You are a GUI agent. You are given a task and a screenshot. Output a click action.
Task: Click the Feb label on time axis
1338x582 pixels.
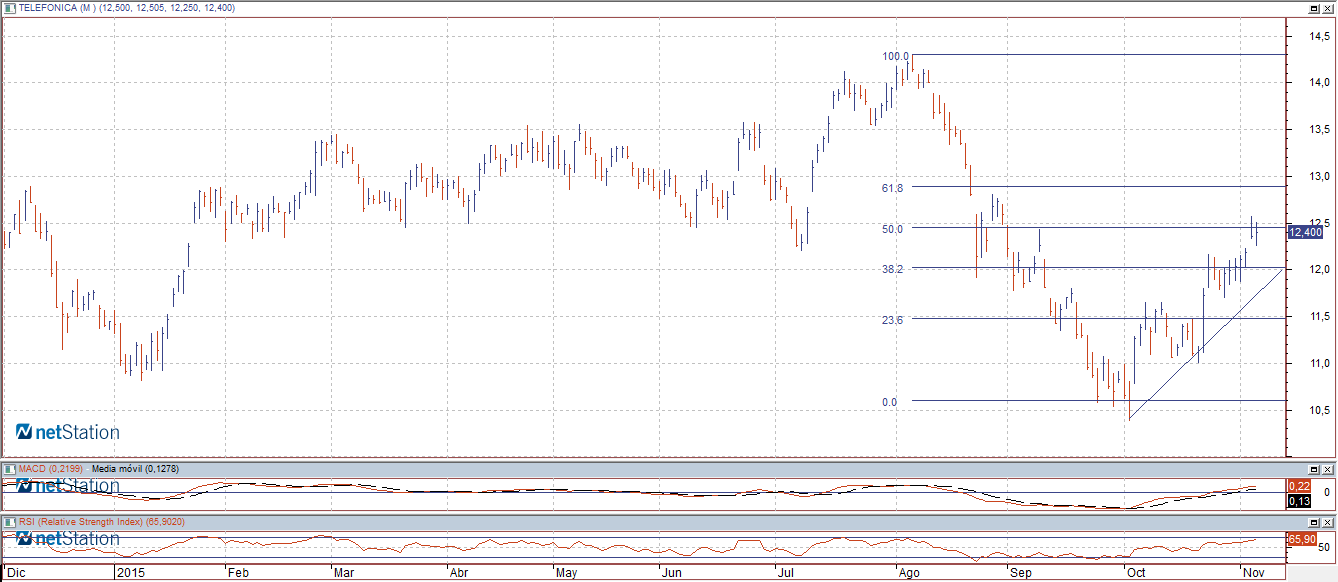click(238, 573)
